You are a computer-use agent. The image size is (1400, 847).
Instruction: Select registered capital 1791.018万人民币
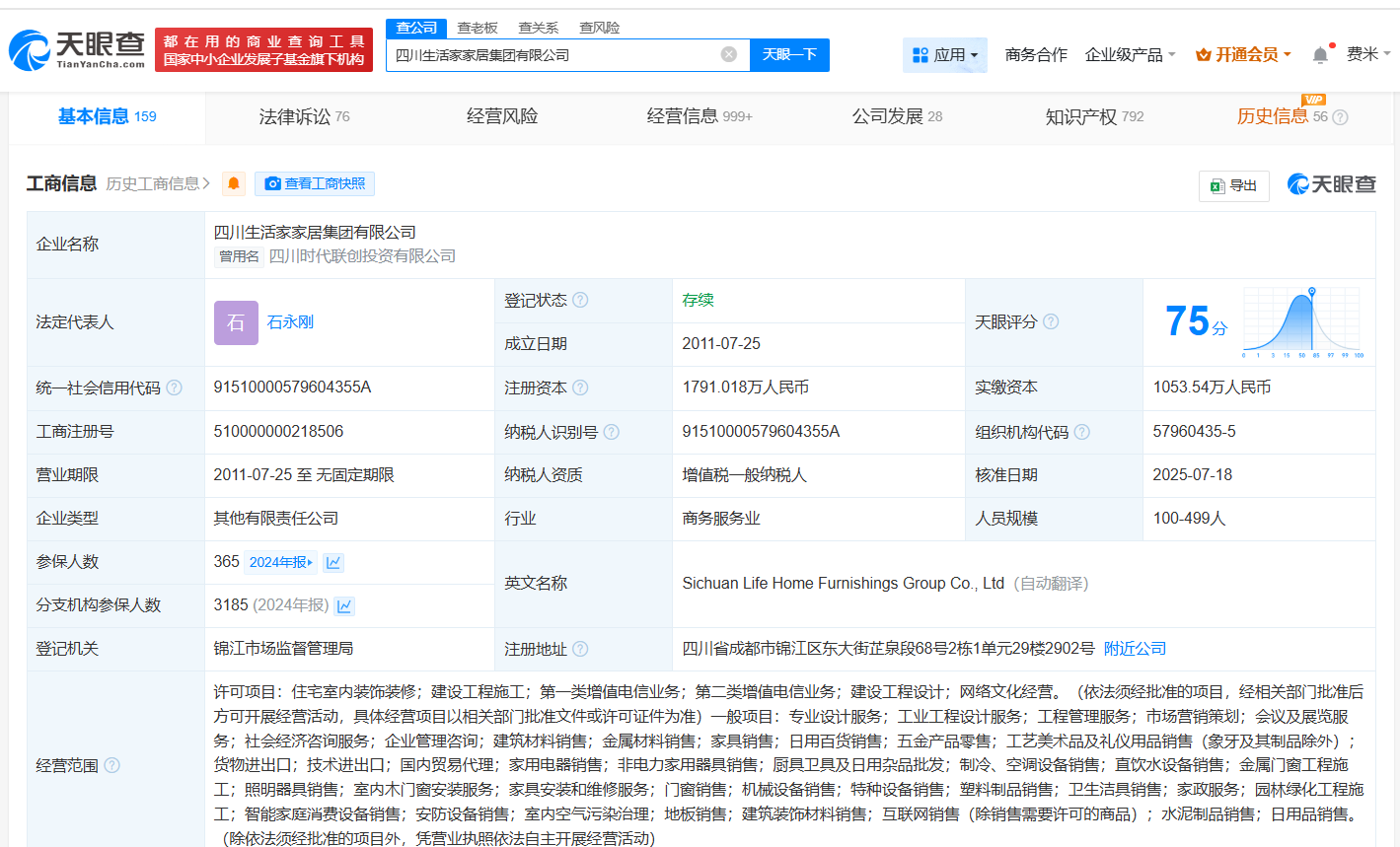[x=745, y=388]
